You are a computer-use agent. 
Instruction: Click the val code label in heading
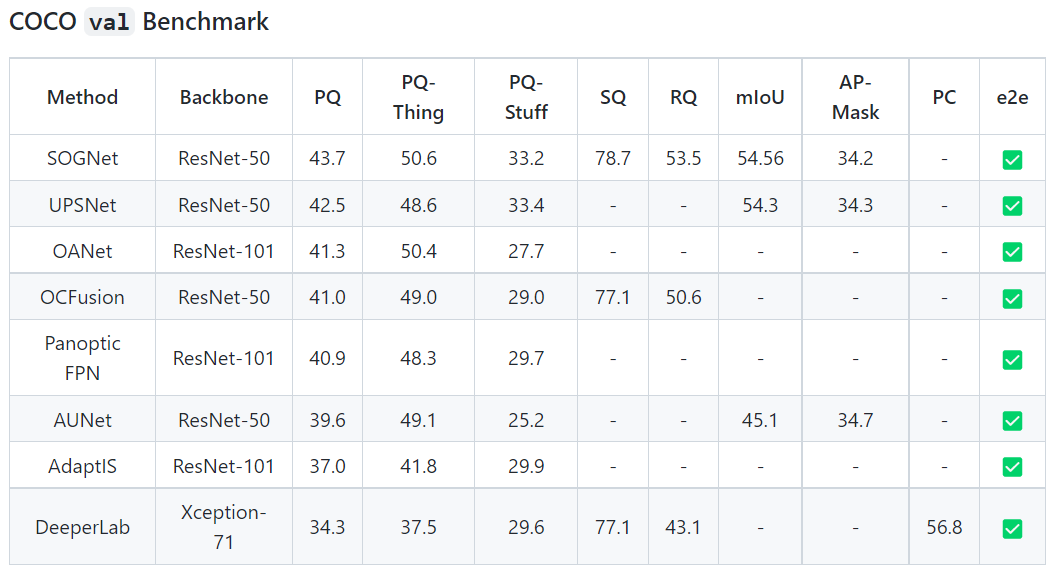coord(109,22)
